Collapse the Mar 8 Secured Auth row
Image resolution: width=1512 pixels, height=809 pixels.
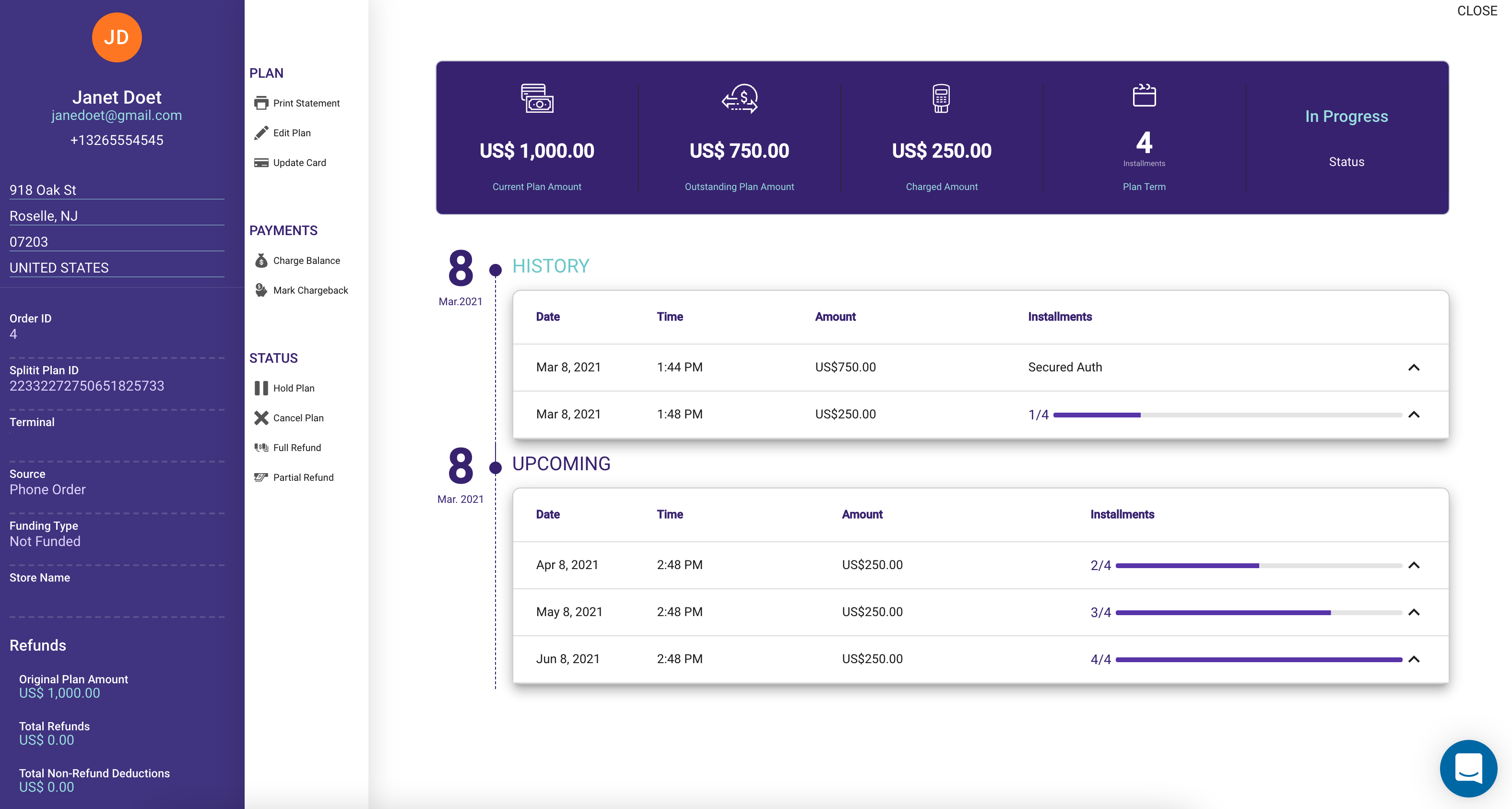(1415, 368)
